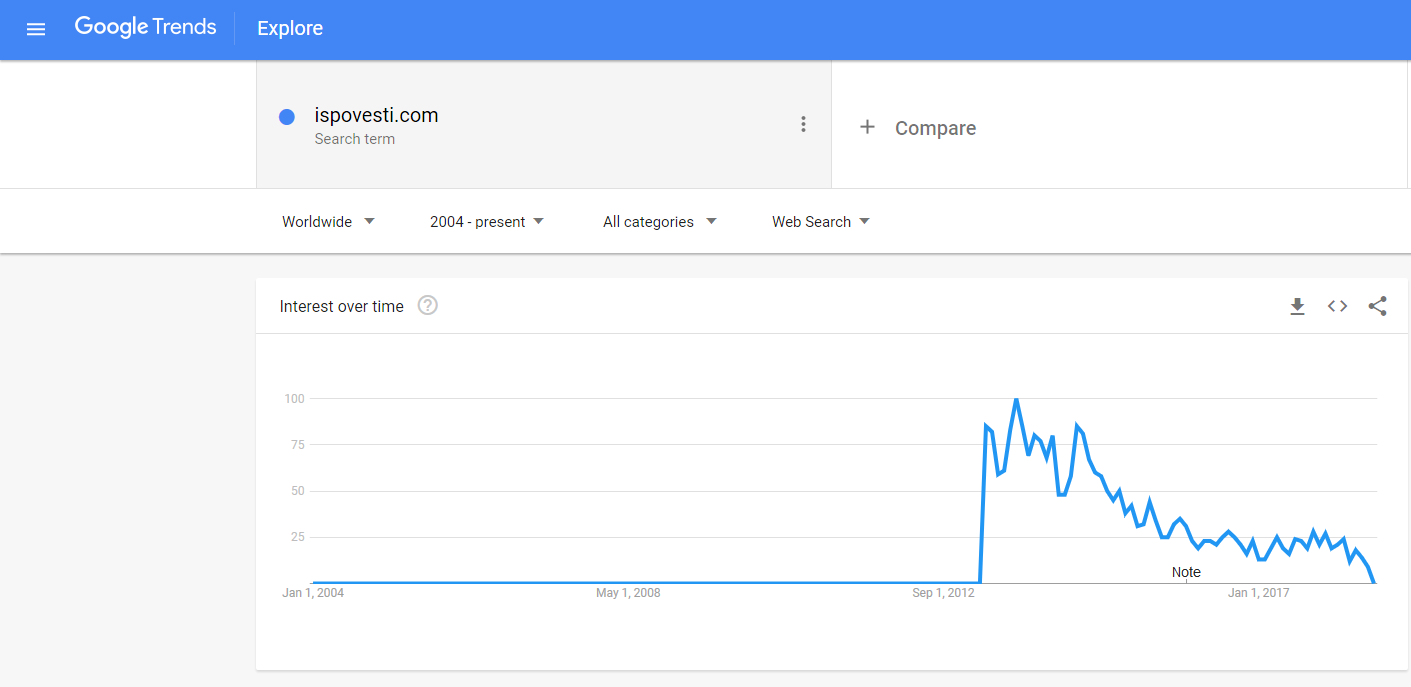Image resolution: width=1411 pixels, height=687 pixels.
Task: Expand the All categories dropdown
Action: (660, 222)
